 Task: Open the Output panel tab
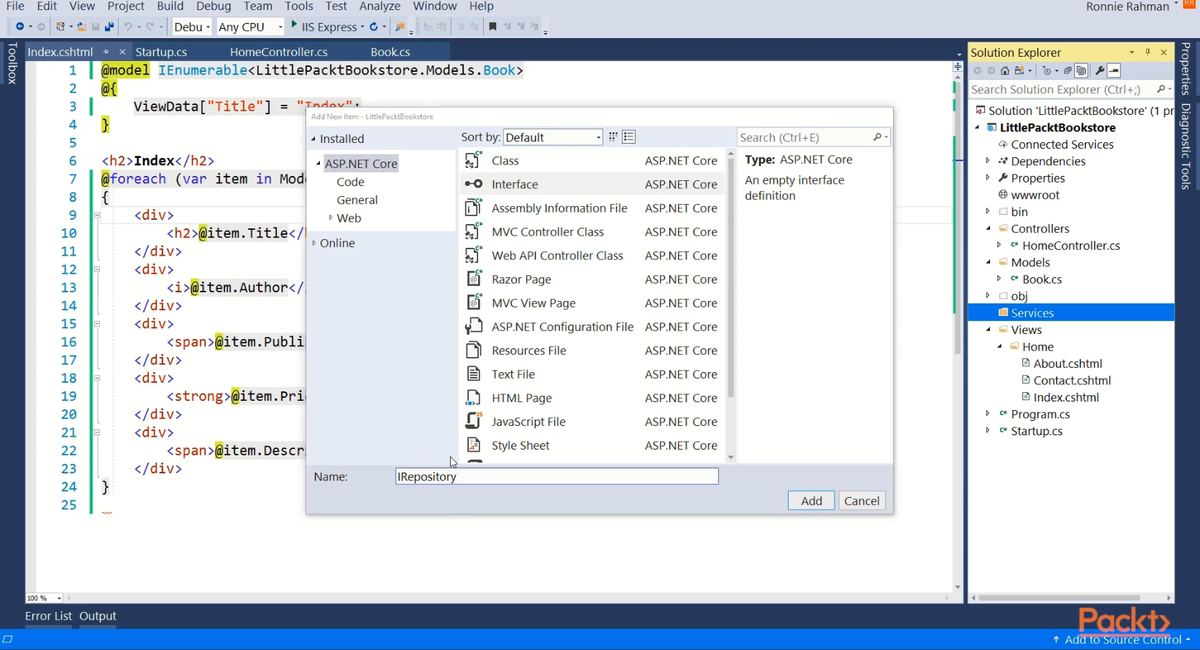click(98, 616)
